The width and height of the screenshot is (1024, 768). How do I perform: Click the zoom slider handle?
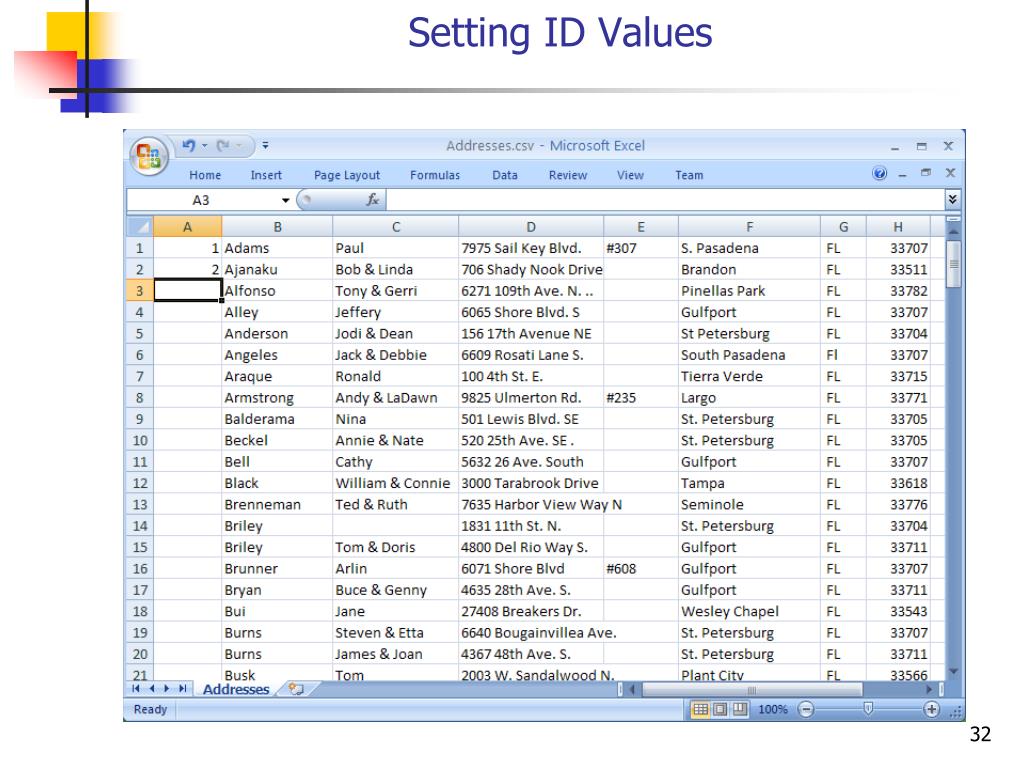coord(868,709)
